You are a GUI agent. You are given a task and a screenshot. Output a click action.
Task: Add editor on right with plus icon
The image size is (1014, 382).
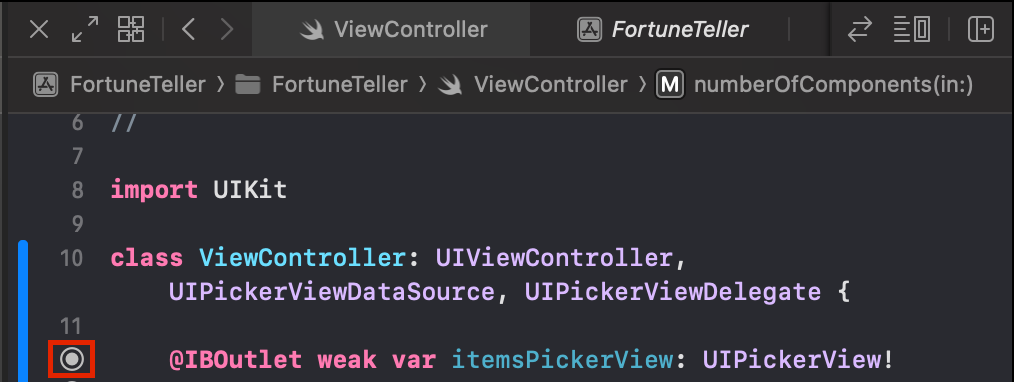click(x=980, y=30)
